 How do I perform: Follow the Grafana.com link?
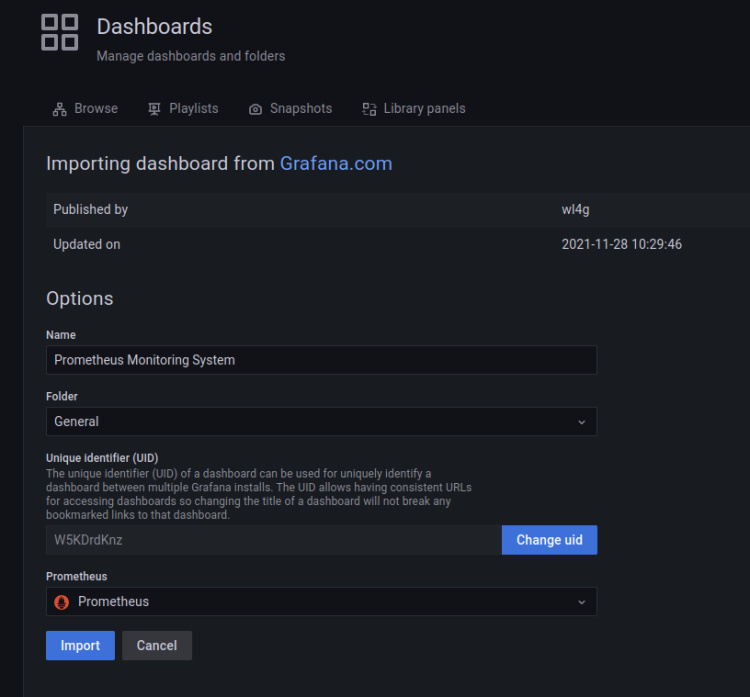point(336,164)
